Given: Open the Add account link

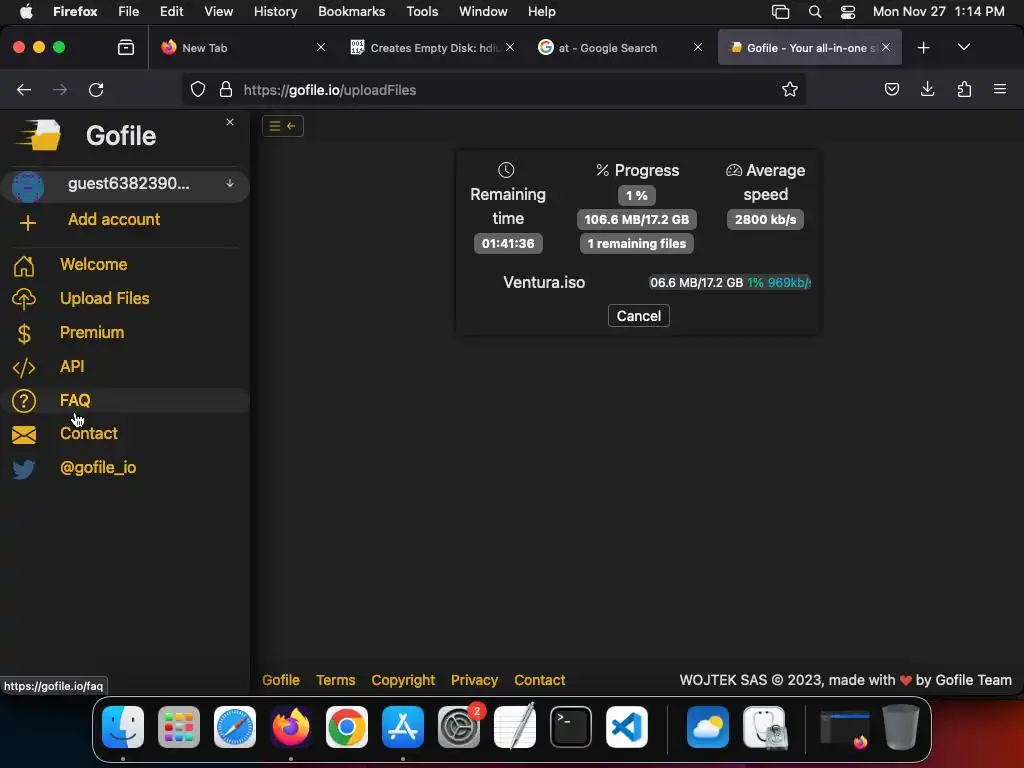Looking at the screenshot, I should tap(114, 219).
